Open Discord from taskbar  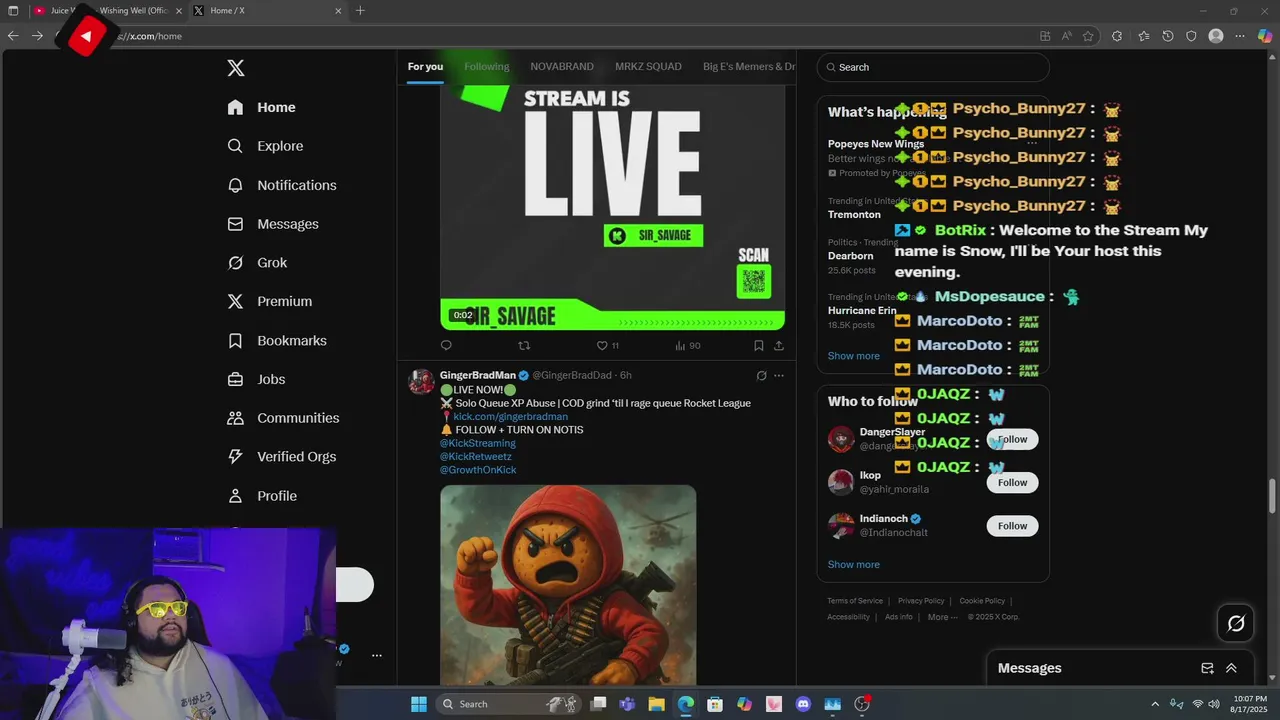(x=803, y=704)
